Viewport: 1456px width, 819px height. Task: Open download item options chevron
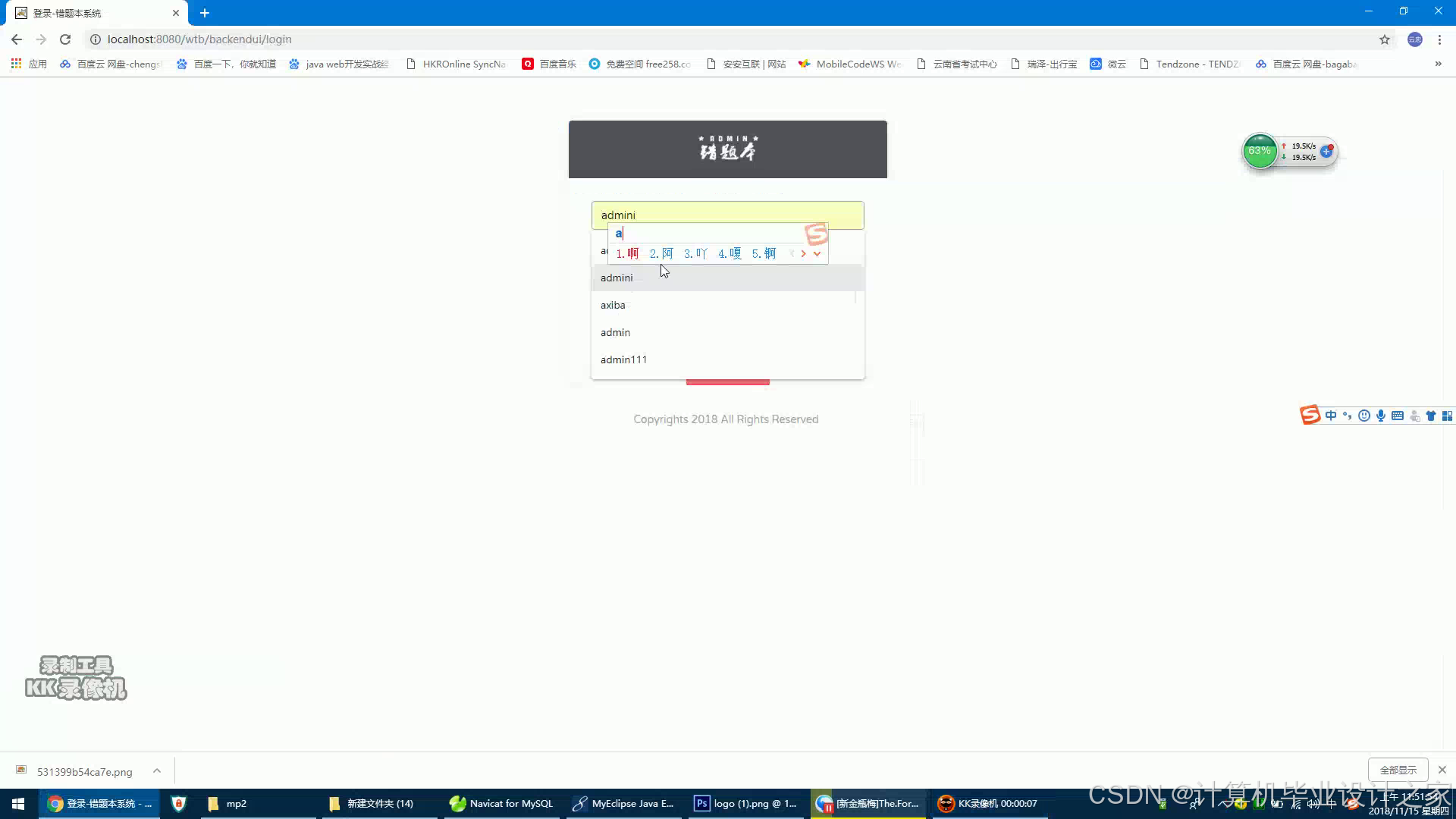157,771
